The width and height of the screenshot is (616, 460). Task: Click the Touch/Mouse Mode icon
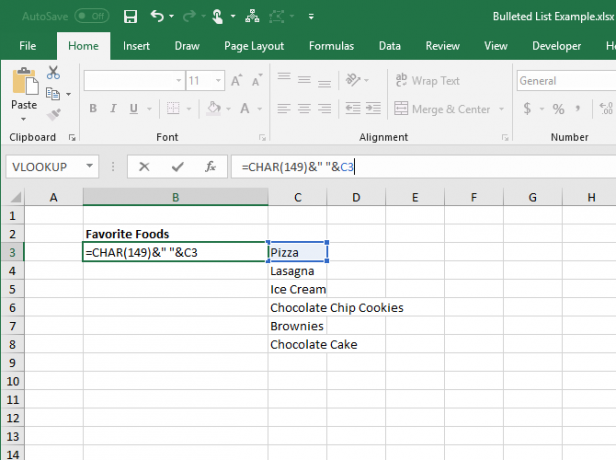tap(218, 16)
